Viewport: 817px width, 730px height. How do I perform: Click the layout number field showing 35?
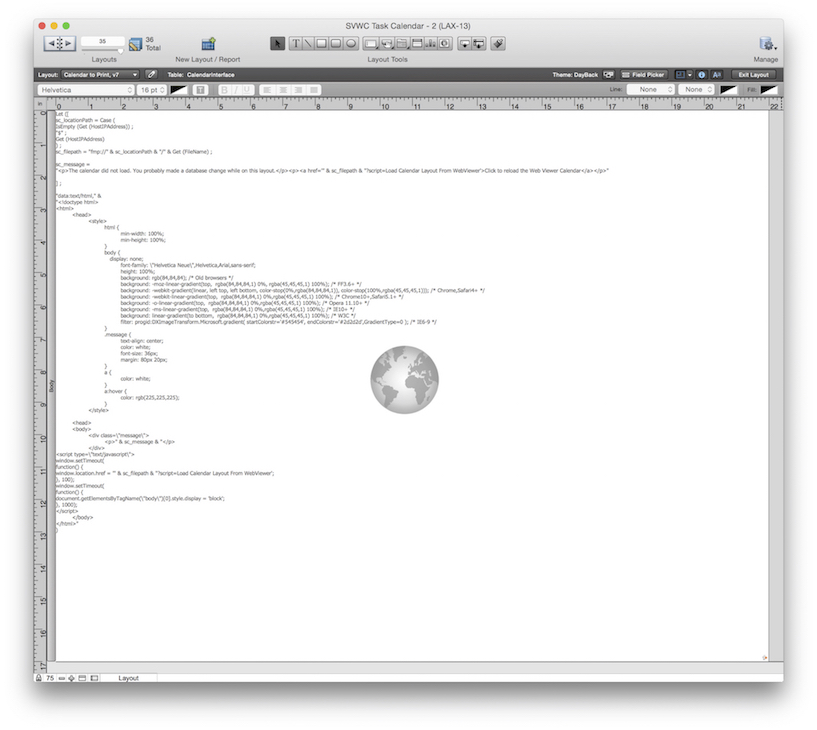103,41
